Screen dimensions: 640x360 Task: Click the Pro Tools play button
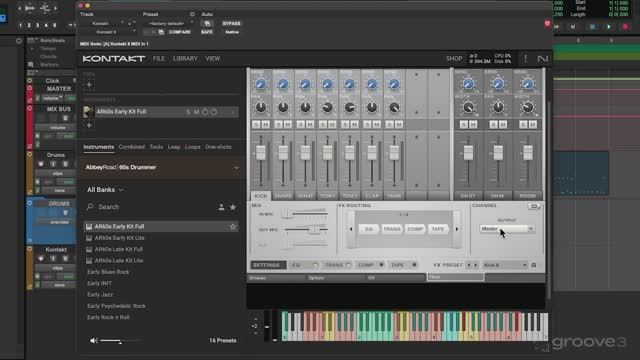[x=609, y=27]
